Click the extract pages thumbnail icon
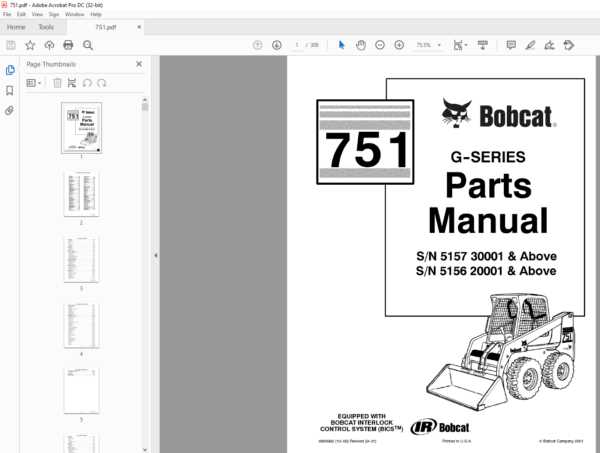This screenshot has width=600, height=453. tap(72, 83)
